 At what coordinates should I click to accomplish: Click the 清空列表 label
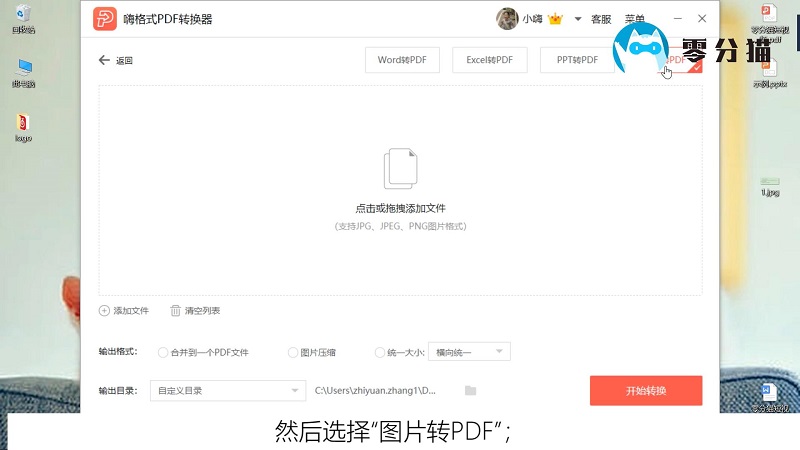click(x=203, y=311)
